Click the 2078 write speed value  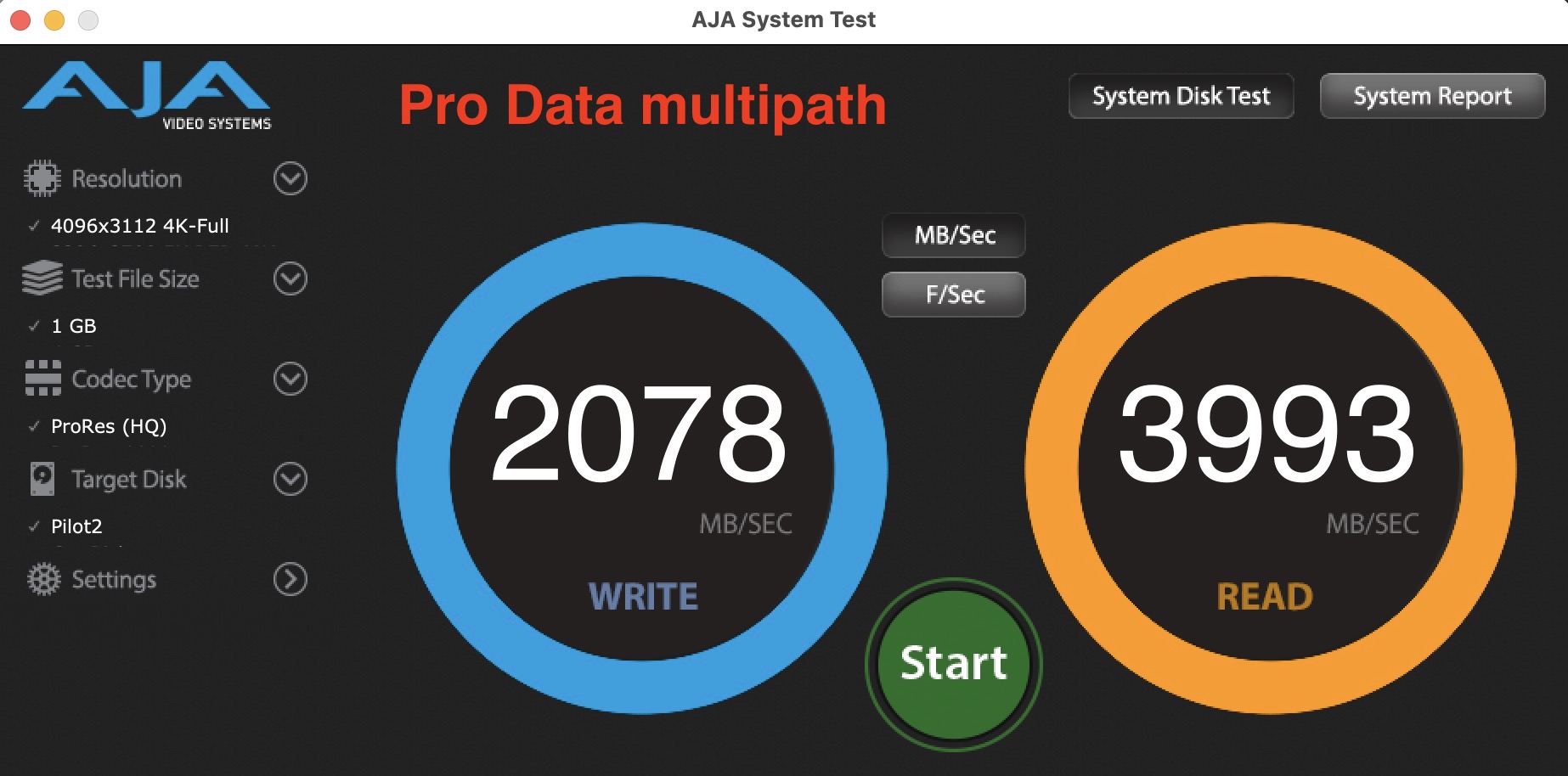[x=639, y=433]
